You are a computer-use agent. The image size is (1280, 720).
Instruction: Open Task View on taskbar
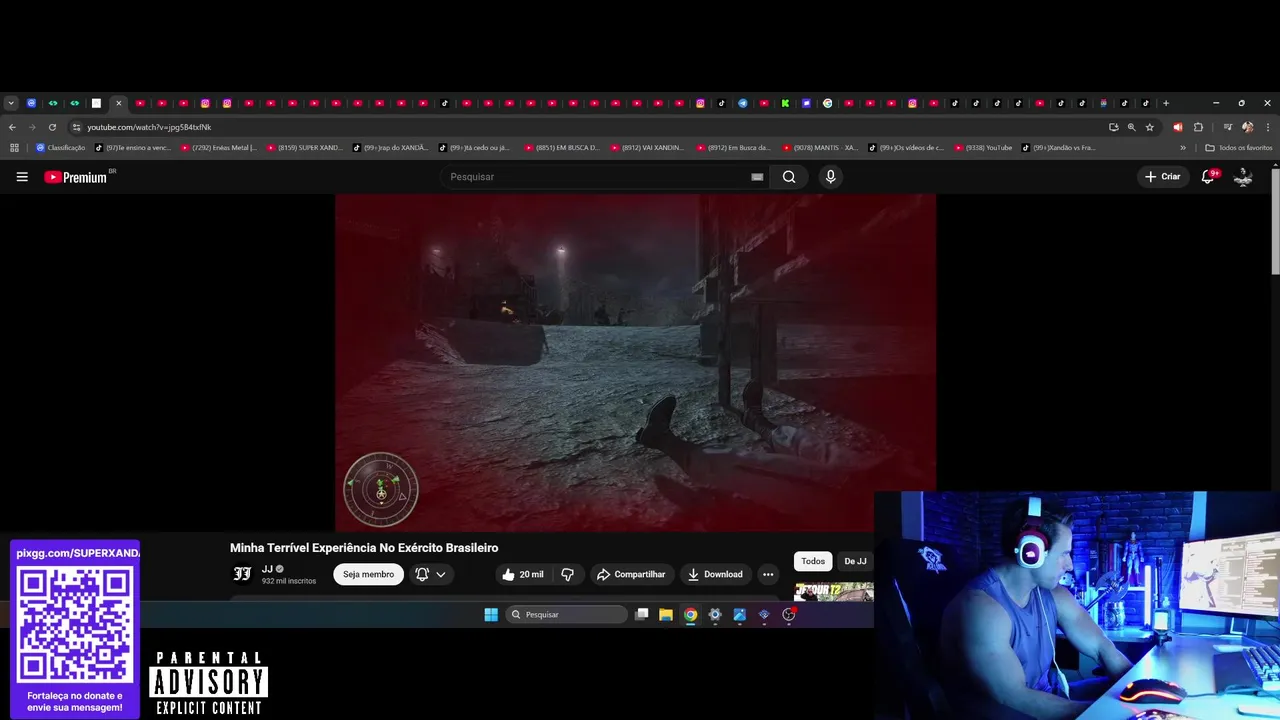pos(642,615)
